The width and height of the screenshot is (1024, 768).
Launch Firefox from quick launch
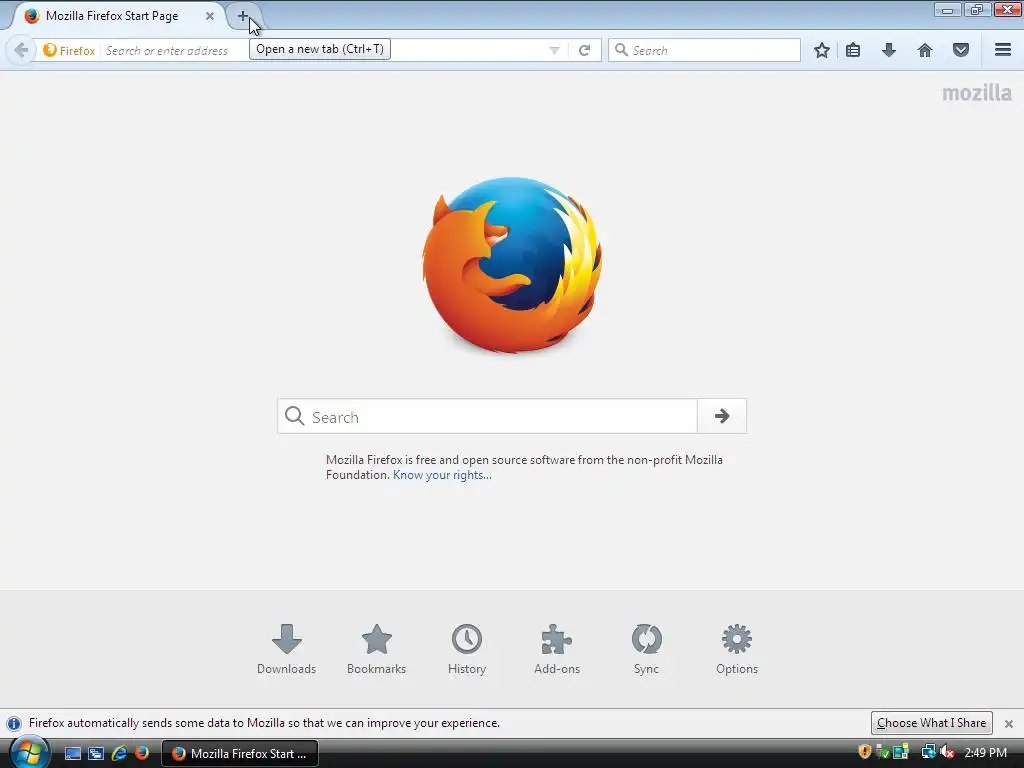pyautogui.click(x=142, y=753)
